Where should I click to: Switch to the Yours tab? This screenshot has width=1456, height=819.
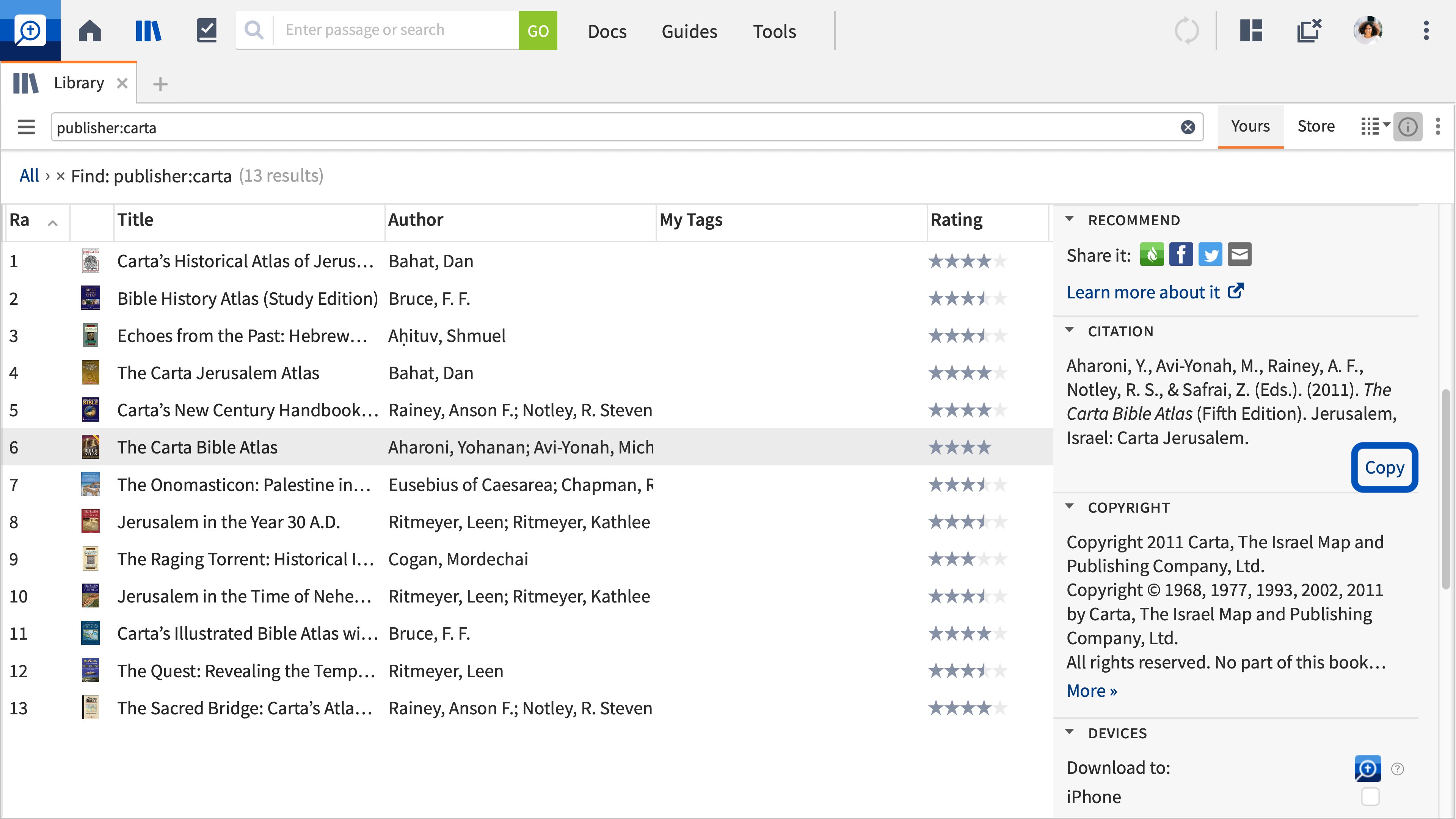[1250, 126]
